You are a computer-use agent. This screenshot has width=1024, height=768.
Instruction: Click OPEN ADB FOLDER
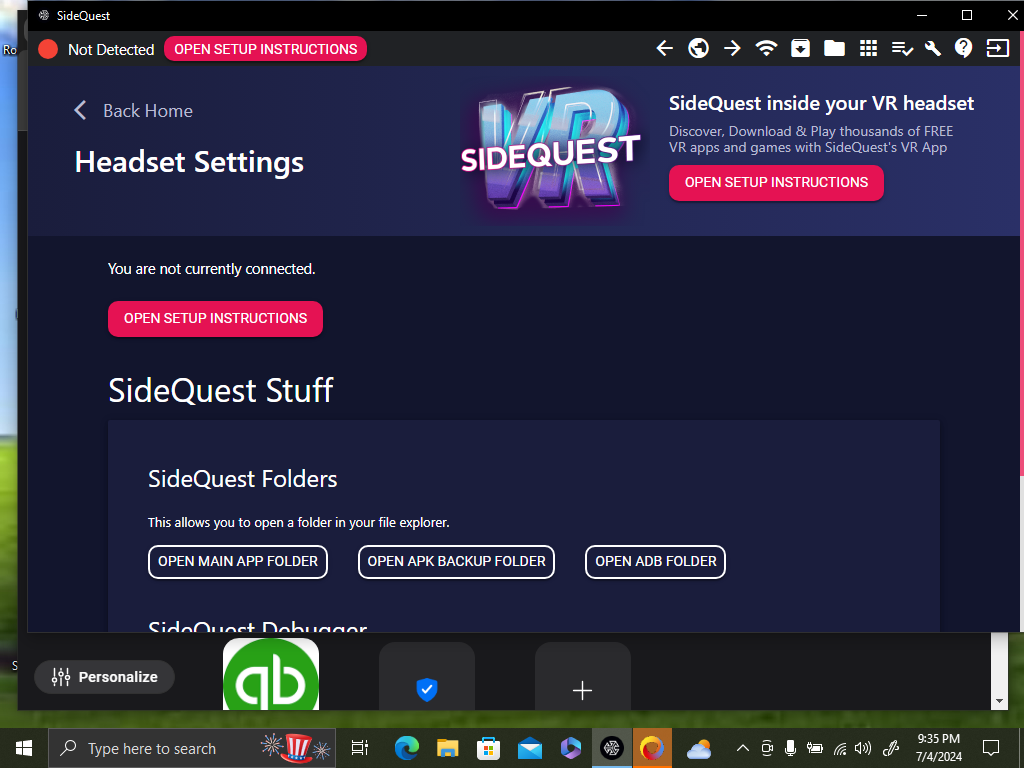[655, 561]
